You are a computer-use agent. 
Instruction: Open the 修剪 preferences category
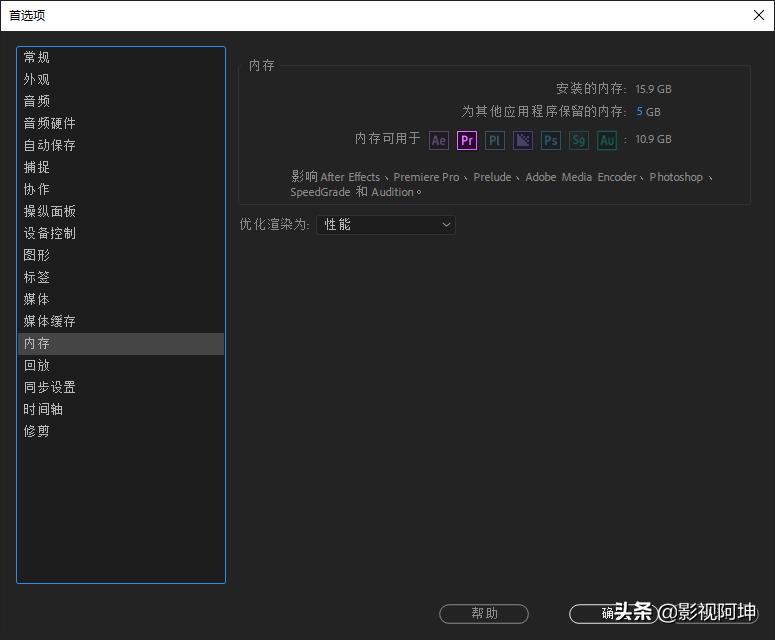click(x=121, y=431)
